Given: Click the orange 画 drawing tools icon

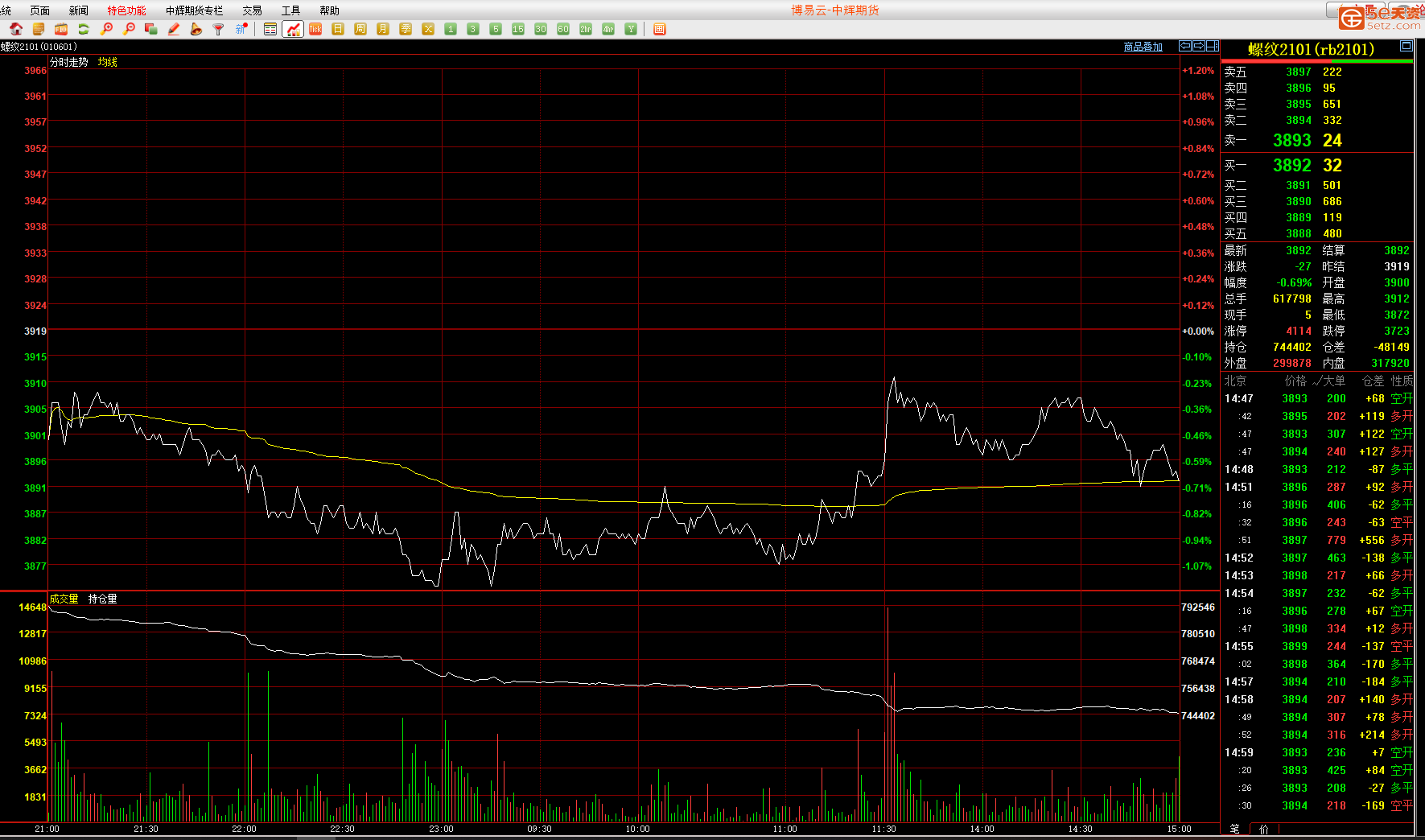Looking at the screenshot, I should point(660,29).
